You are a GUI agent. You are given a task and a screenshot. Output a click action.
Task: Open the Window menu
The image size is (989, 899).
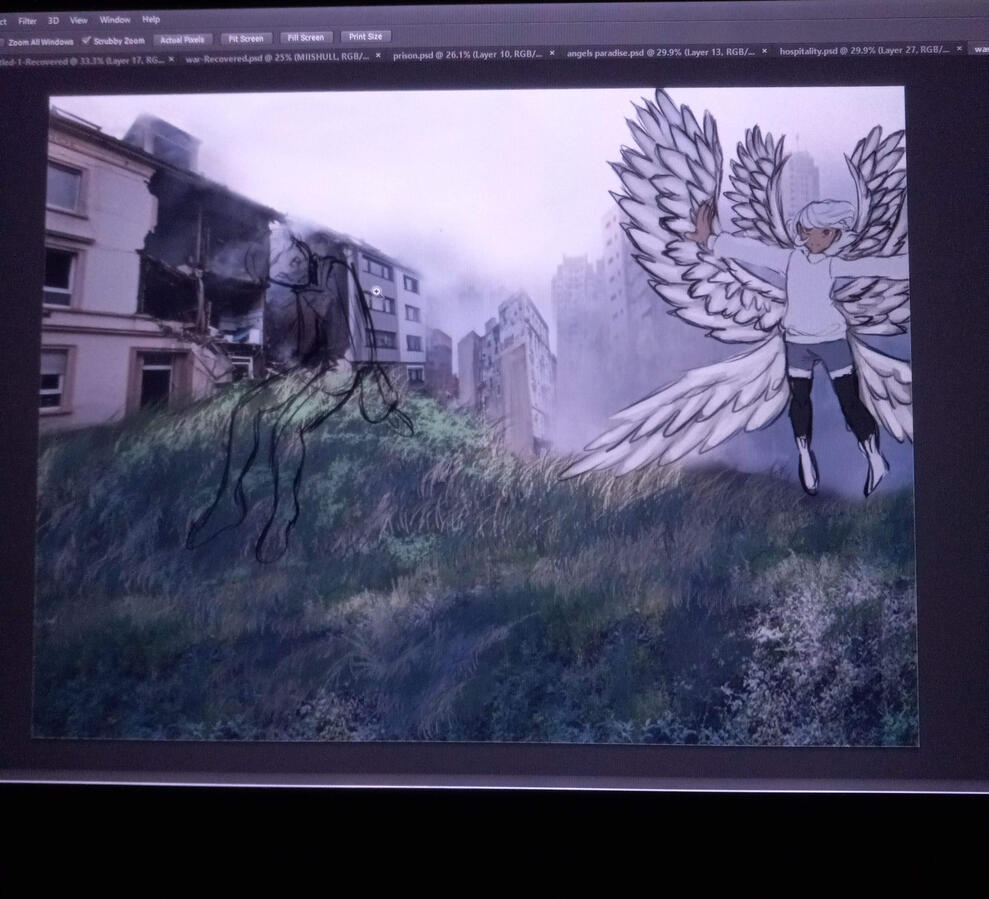coord(115,20)
